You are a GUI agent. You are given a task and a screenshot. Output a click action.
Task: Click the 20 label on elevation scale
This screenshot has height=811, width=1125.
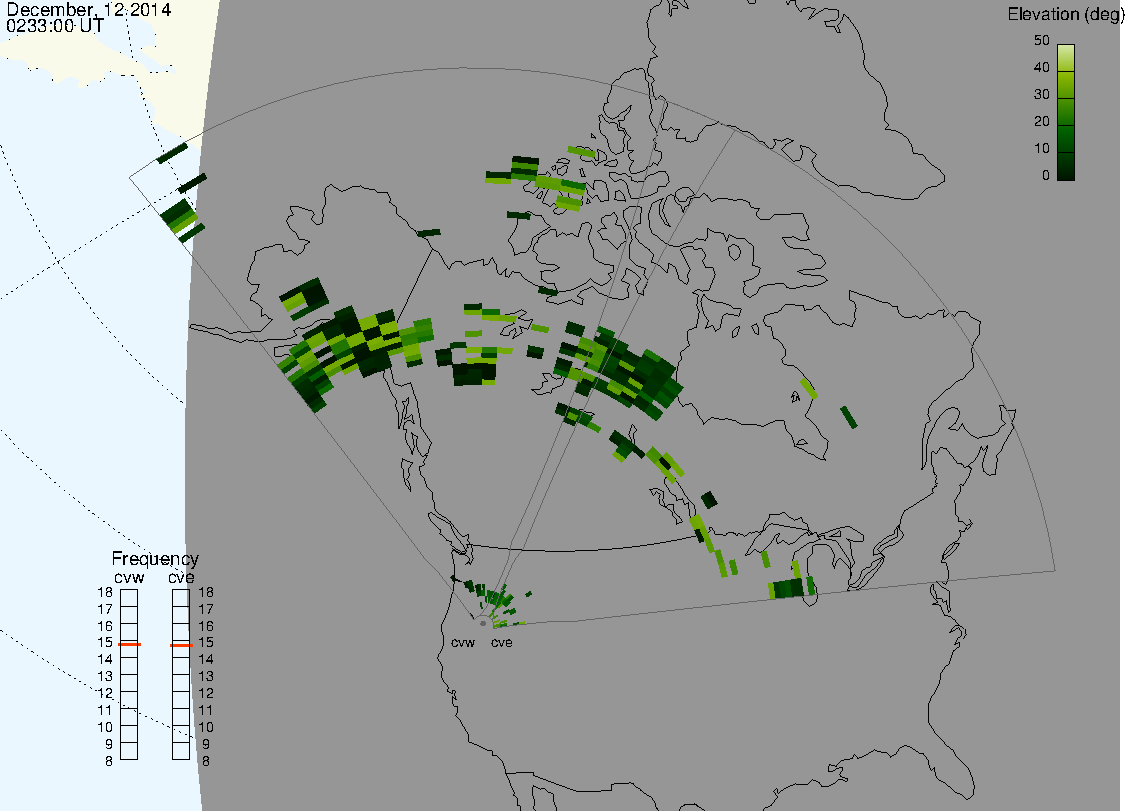click(1042, 122)
